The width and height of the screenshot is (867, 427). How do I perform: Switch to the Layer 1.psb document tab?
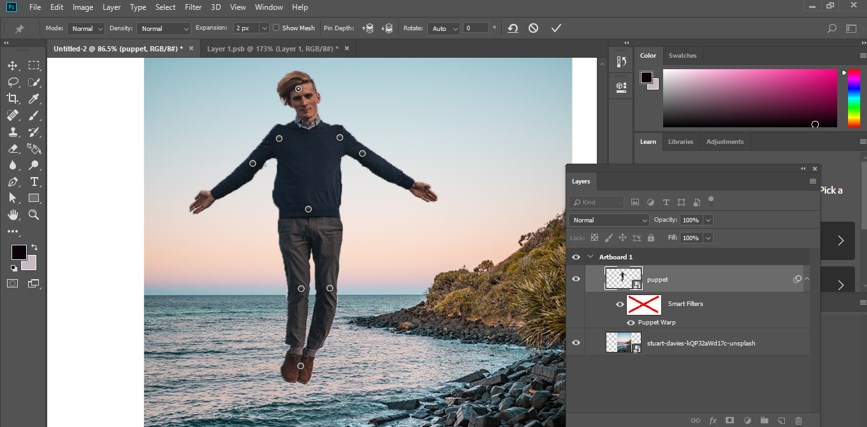[268, 47]
